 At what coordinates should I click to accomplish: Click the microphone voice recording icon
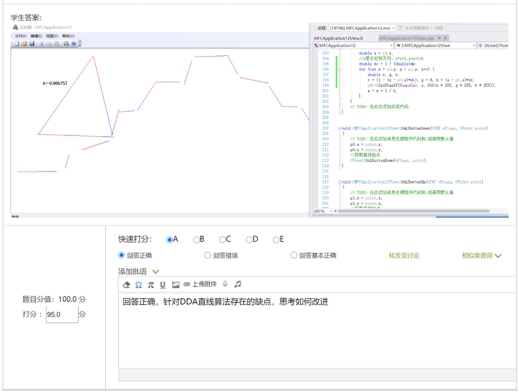225,284
